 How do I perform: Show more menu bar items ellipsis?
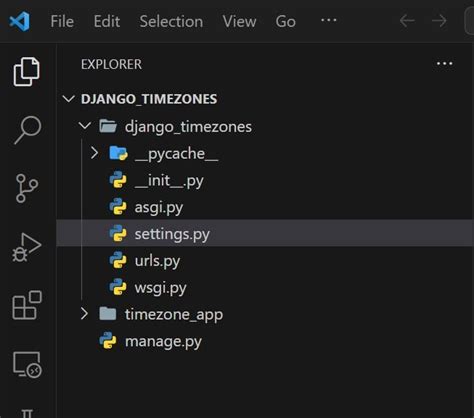[329, 20]
